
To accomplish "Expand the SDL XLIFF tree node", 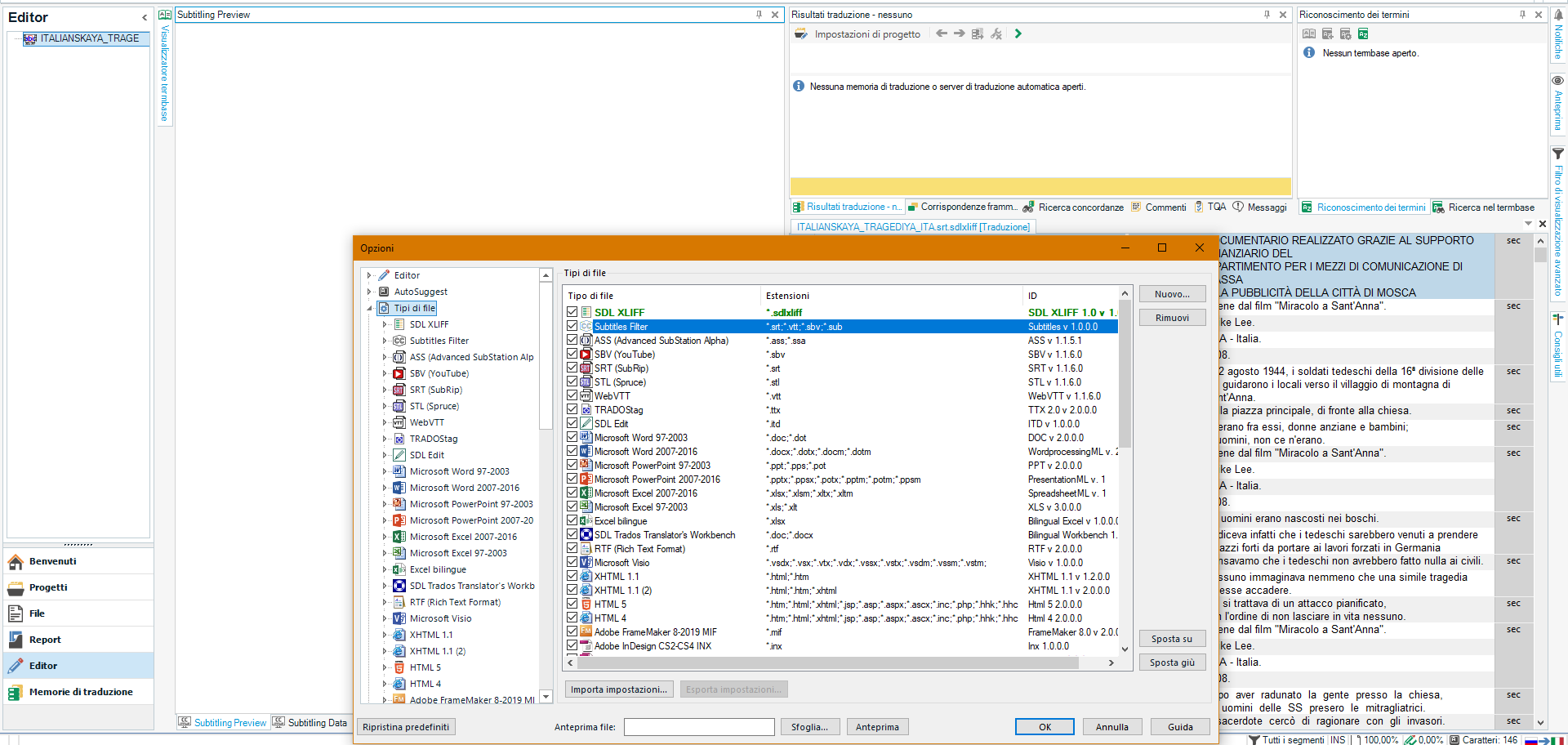I will [385, 324].
